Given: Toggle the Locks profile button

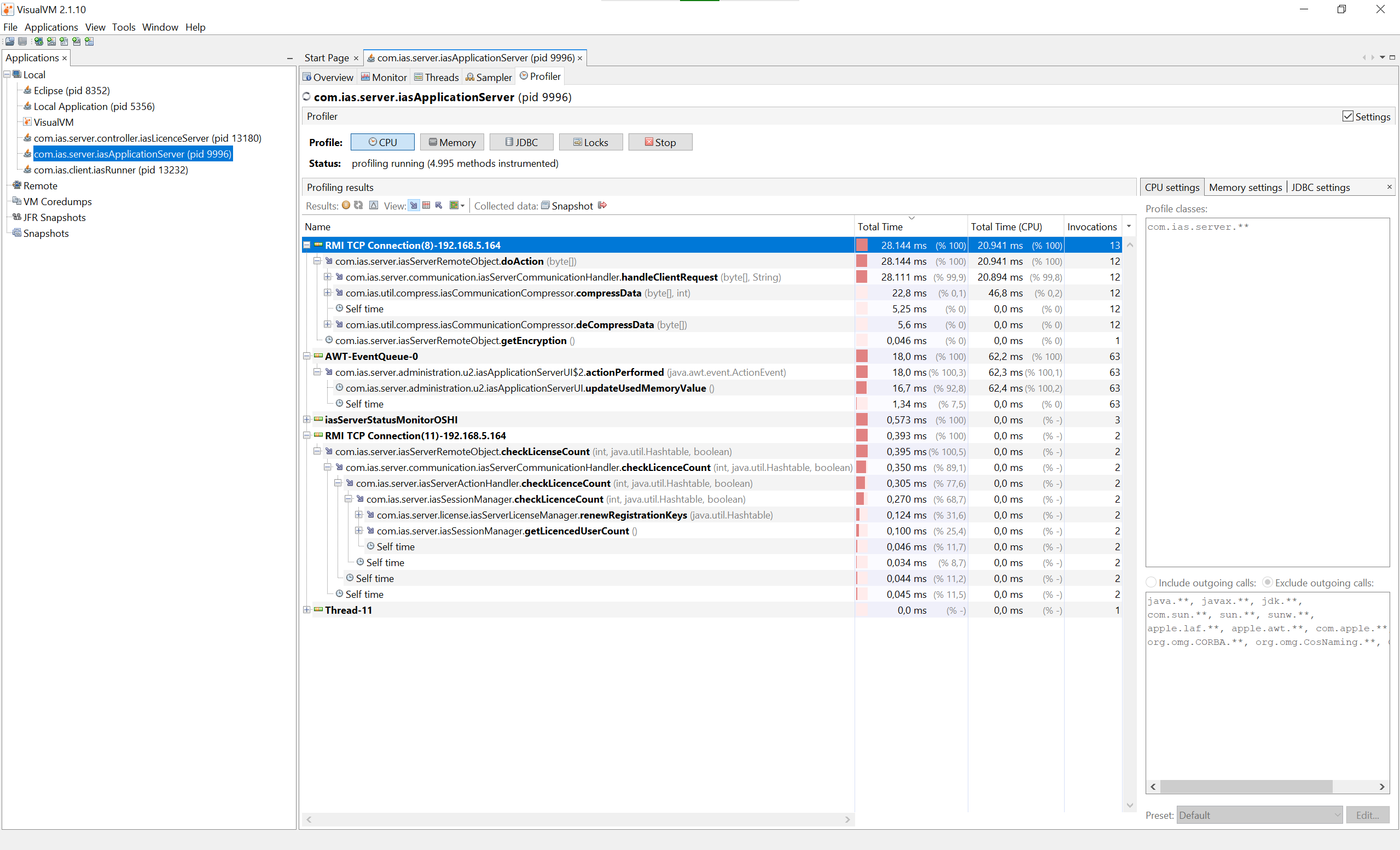Looking at the screenshot, I should (x=591, y=142).
